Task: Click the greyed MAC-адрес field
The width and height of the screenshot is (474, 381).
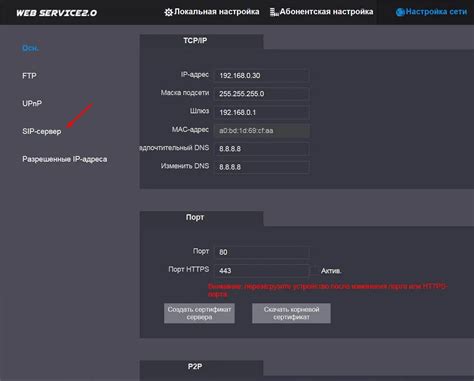Action: 261,131
